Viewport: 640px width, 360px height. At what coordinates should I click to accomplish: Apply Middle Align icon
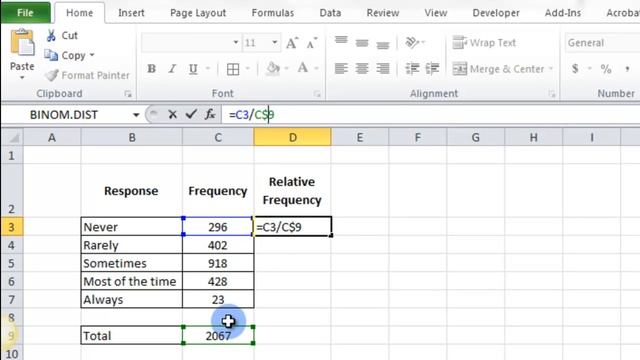362,42
